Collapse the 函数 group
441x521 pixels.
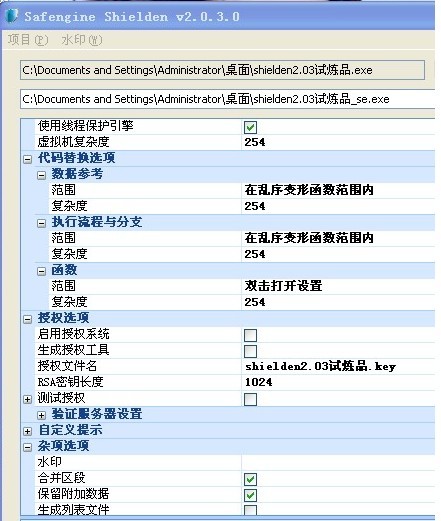(x=41, y=271)
